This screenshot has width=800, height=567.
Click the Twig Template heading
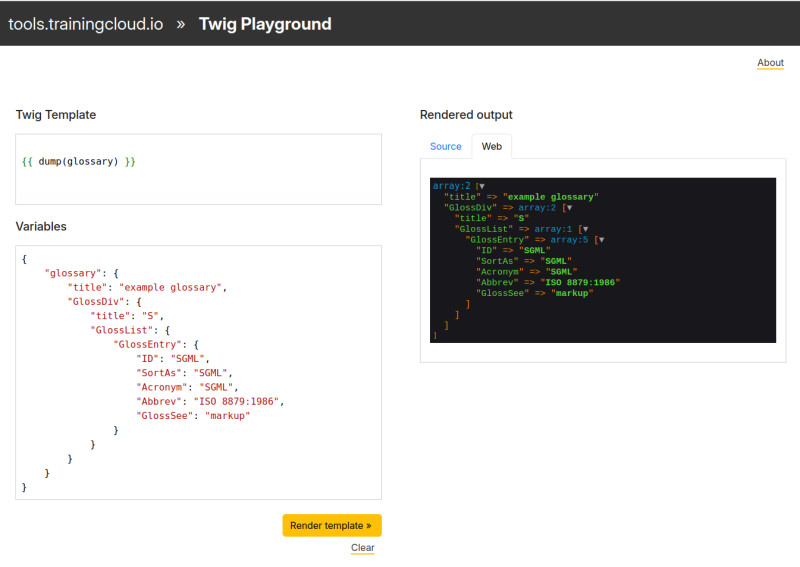click(x=56, y=115)
